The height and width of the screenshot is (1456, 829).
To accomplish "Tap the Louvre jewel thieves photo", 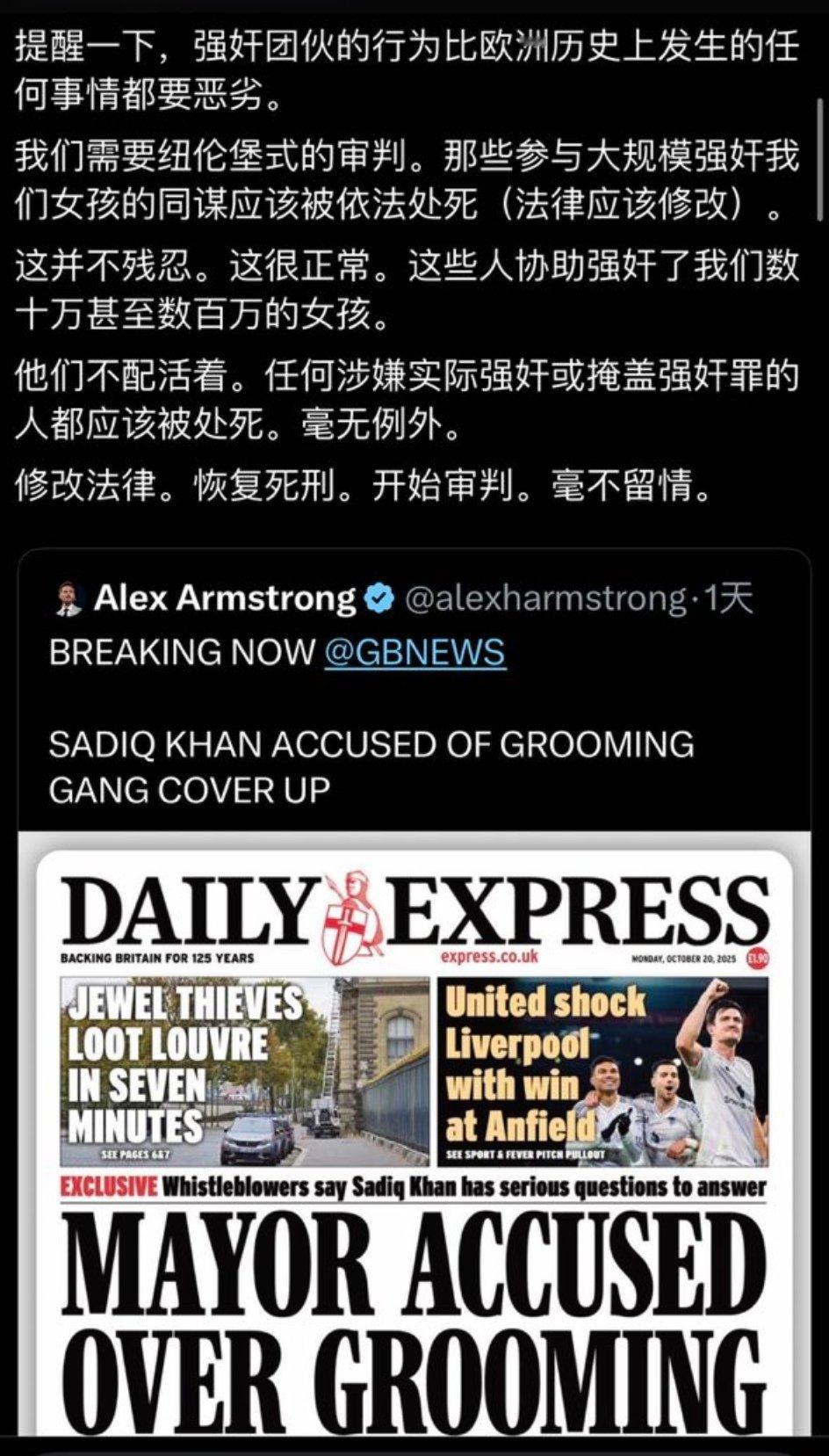I will pyautogui.click(x=244, y=1072).
